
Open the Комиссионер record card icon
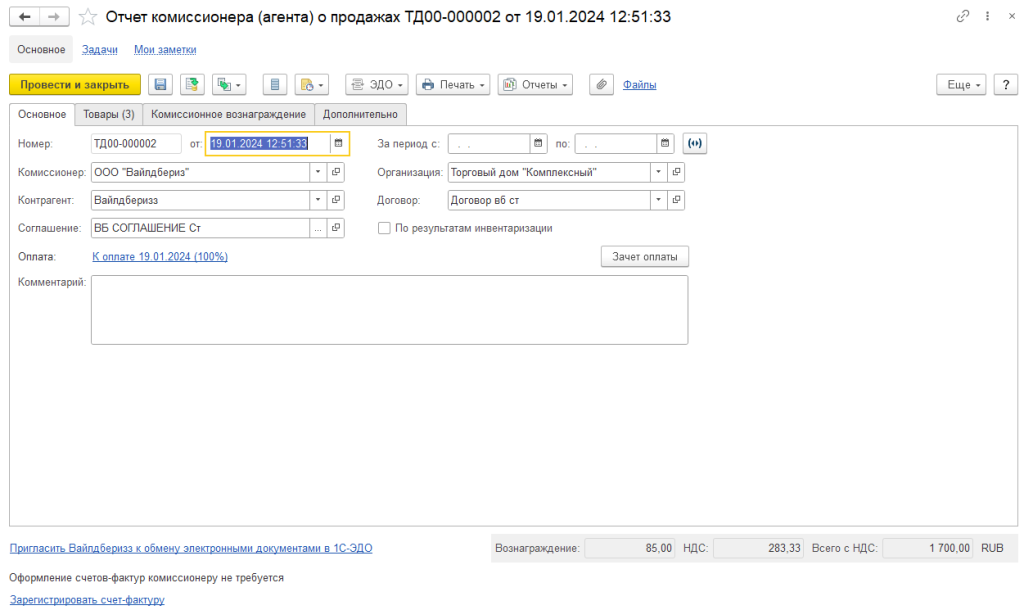[x=336, y=172]
